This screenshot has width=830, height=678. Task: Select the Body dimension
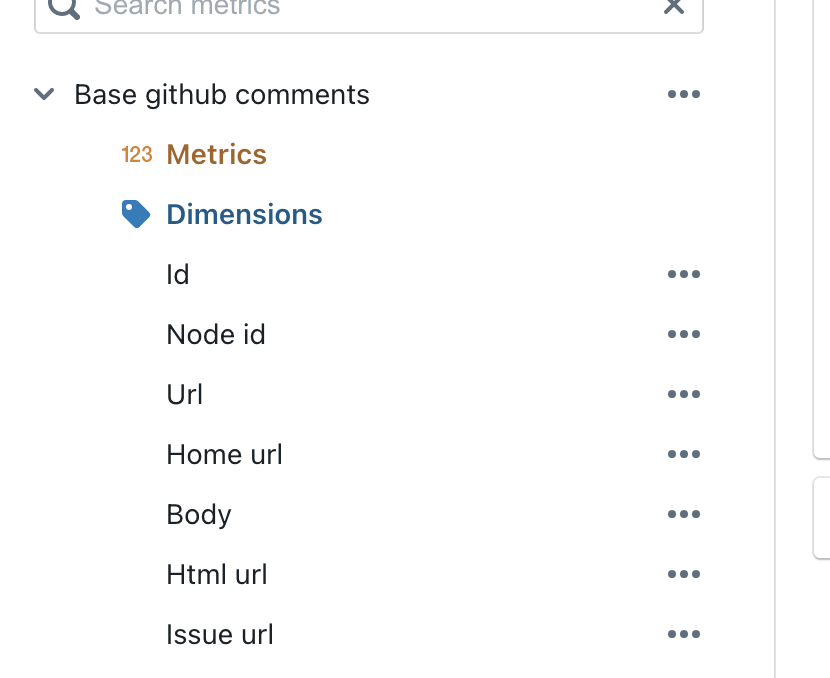(x=198, y=514)
